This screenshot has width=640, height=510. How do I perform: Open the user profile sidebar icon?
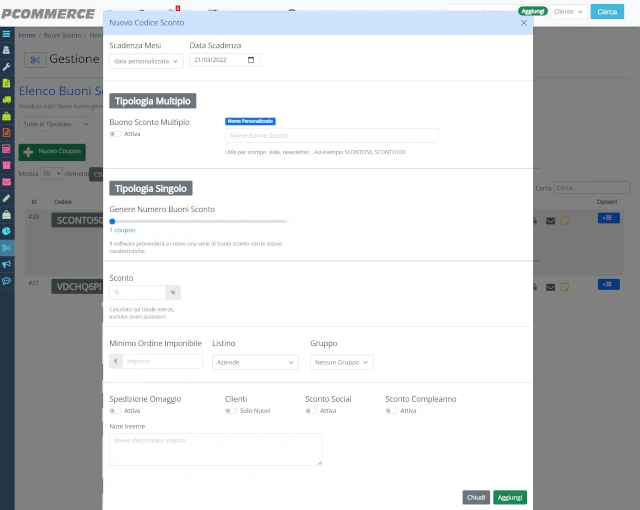click(7, 50)
